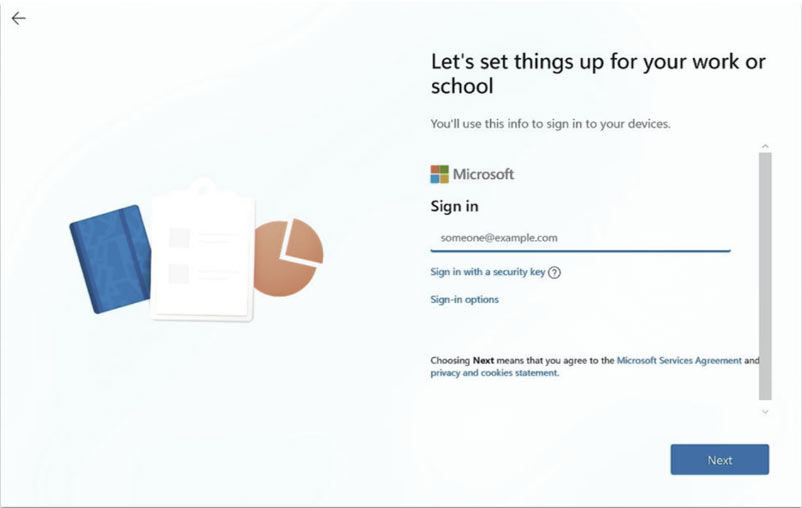802x508 pixels.
Task: Focus the someone@example.com email field
Action: click(580, 238)
